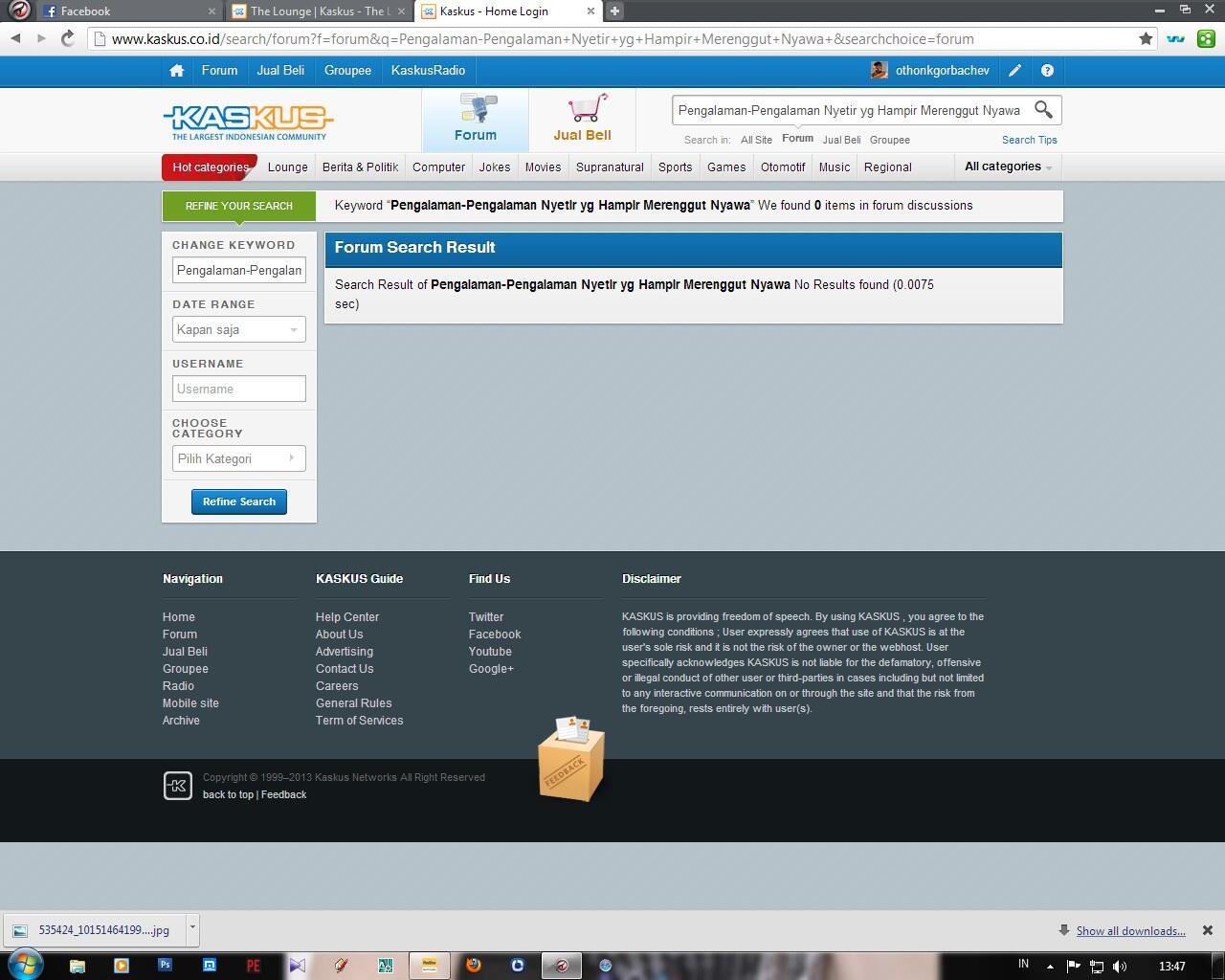The width and height of the screenshot is (1225, 980).
Task: Open the Date Range dropdown
Action: pyautogui.click(x=239, y=329)
